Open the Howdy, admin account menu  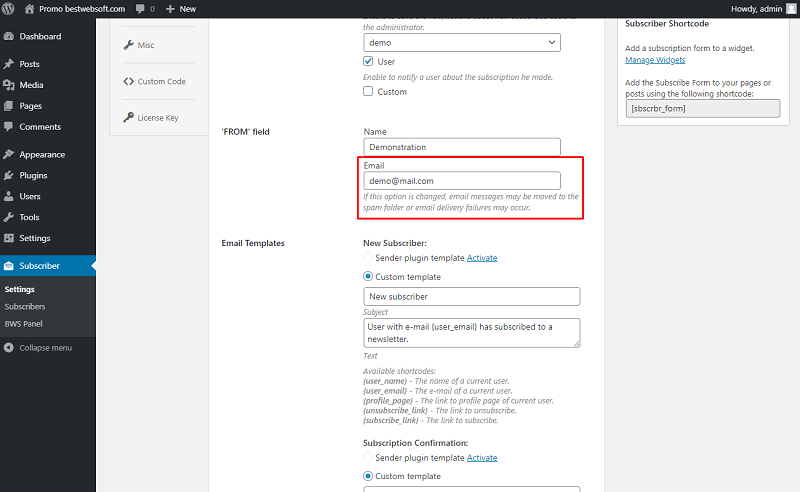click(763, 9)
